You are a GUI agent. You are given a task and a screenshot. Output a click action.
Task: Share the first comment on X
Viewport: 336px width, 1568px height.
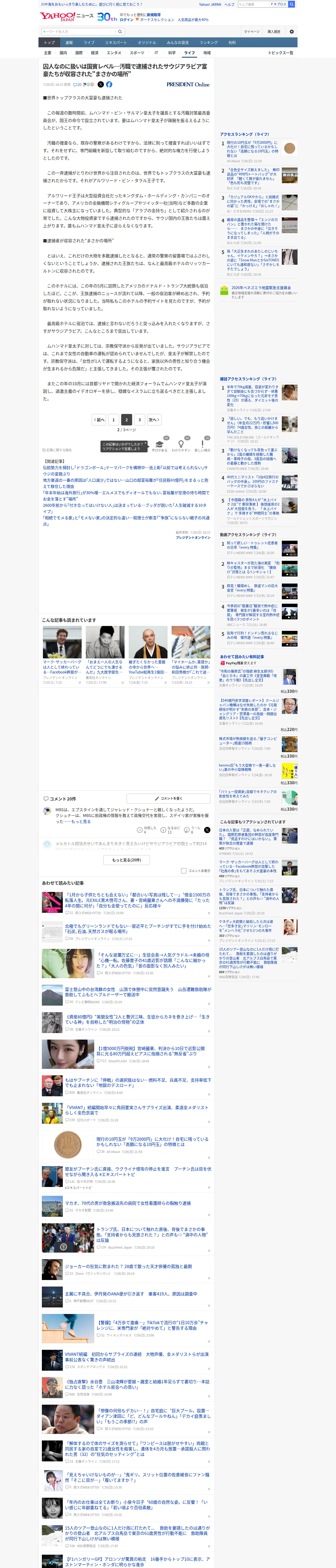207,830
